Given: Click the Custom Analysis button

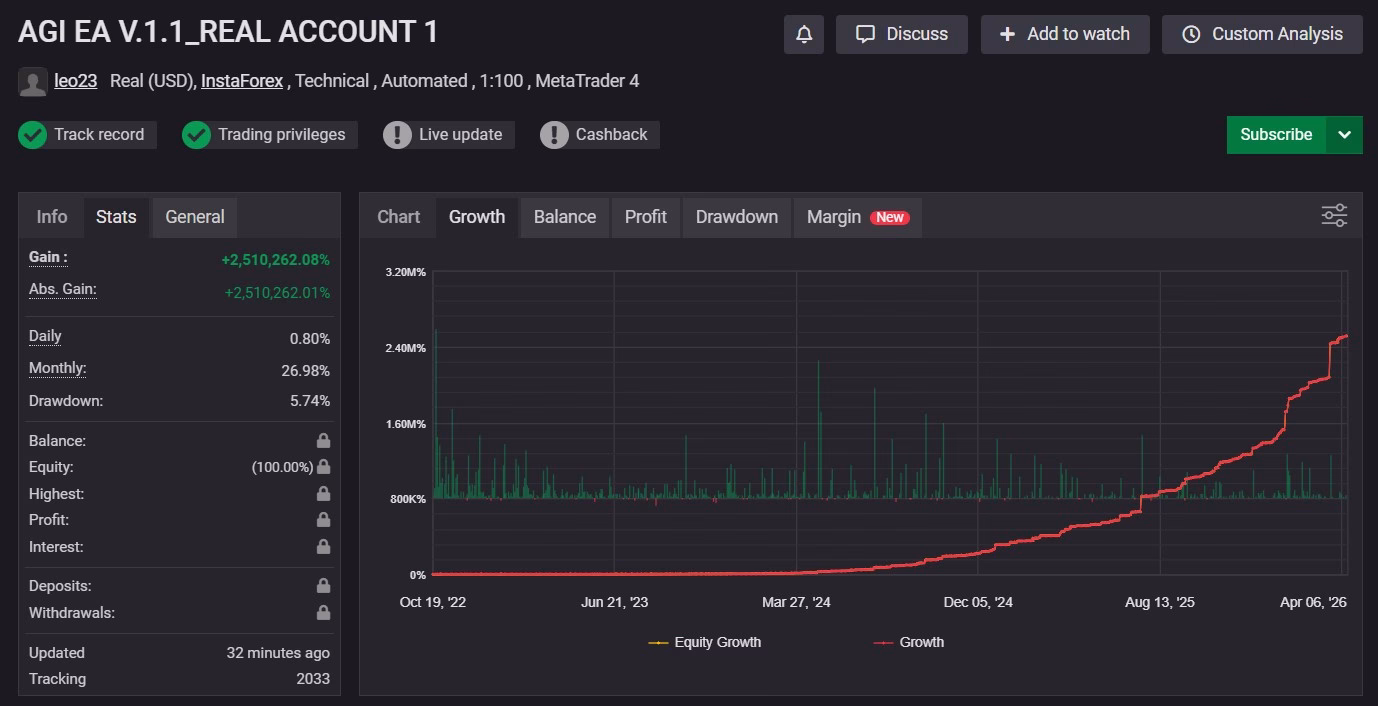Looking at the screenshot, I should (x=1262, y=34).
